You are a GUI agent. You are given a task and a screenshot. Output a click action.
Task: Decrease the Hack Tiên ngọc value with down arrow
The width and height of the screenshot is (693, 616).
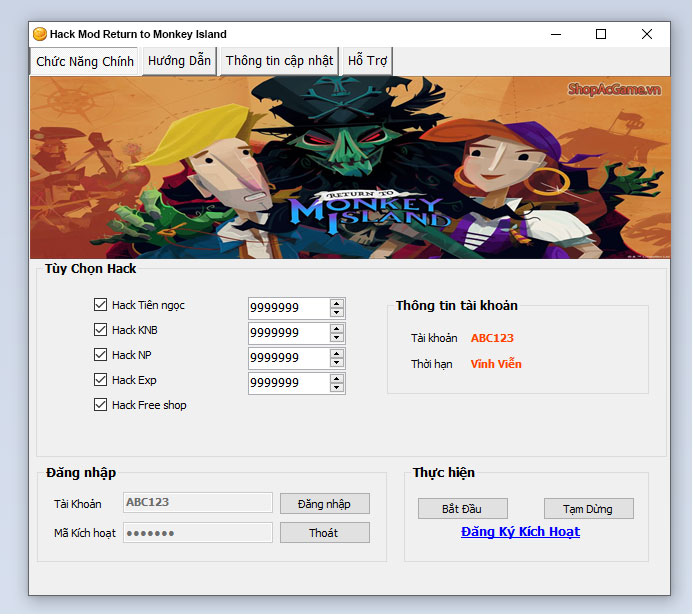pos(337,312)
